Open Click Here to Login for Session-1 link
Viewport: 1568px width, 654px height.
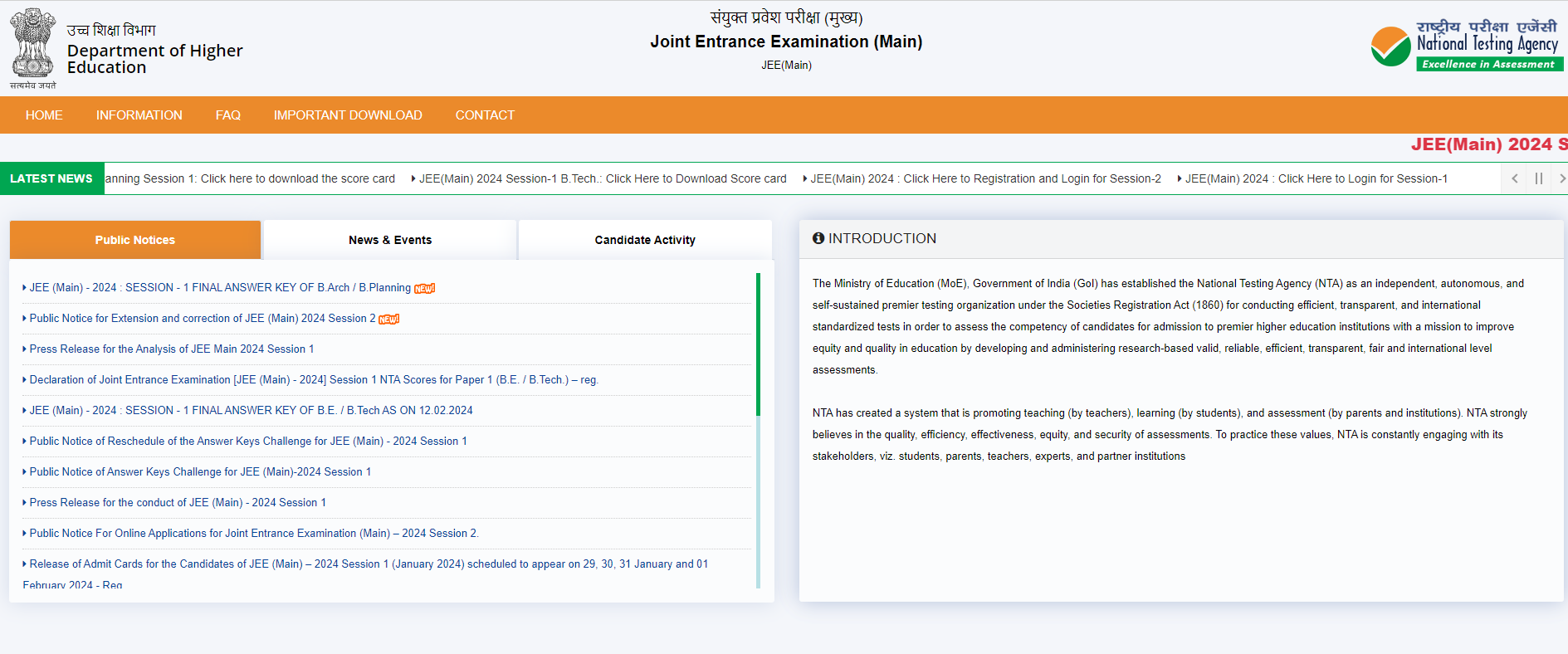tap(1316, 178)
